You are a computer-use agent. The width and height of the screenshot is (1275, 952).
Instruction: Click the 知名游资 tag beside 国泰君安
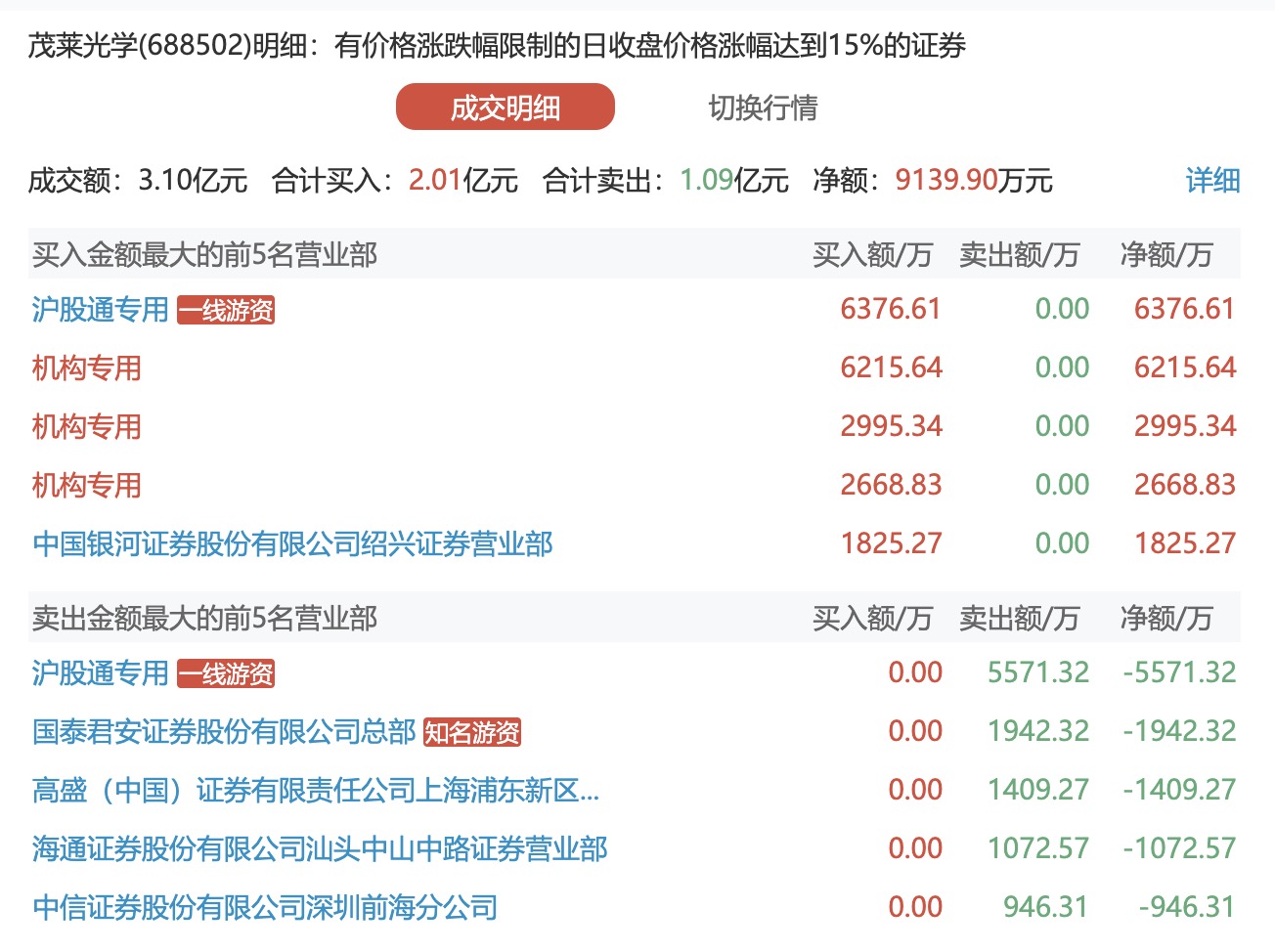click(472, 732)
